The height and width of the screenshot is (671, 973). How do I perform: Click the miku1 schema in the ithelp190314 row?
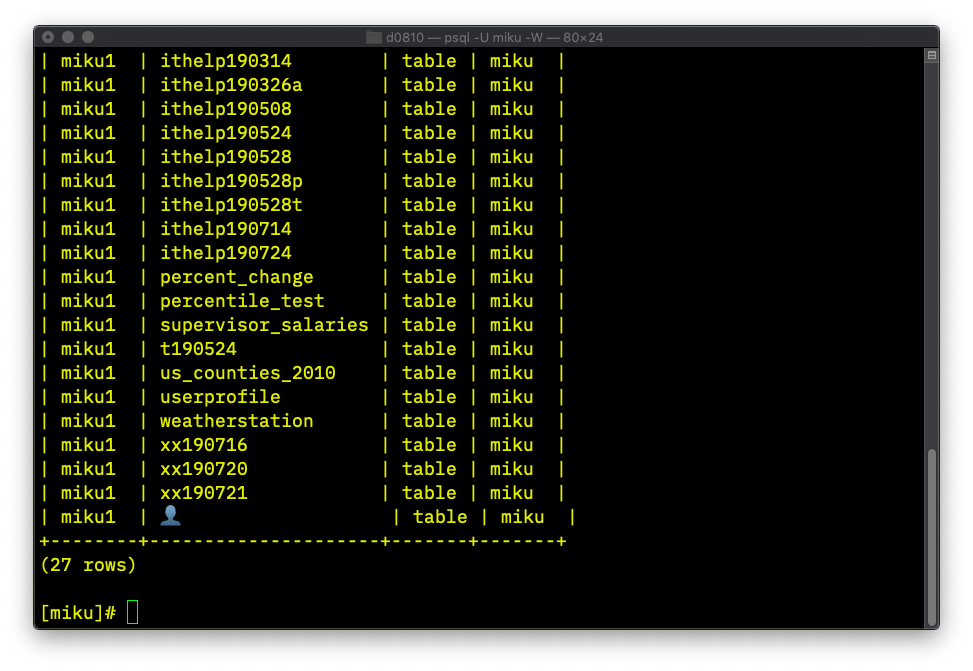click(88, 61)
